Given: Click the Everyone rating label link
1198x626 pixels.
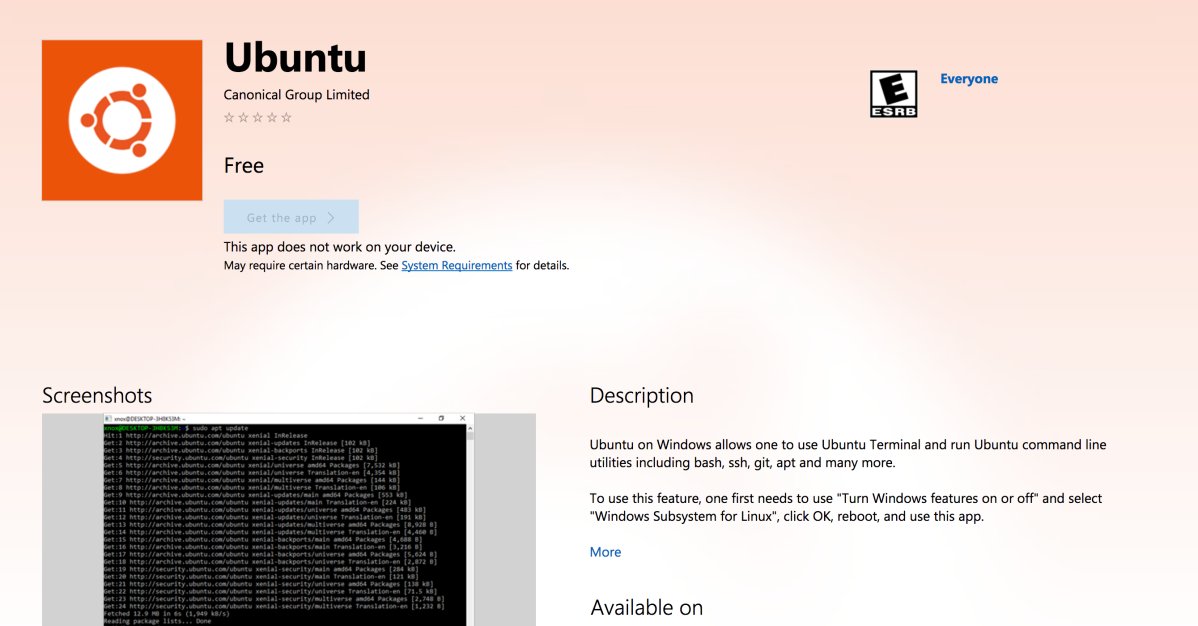Looking at the screenshot, I should click(968, 78).
